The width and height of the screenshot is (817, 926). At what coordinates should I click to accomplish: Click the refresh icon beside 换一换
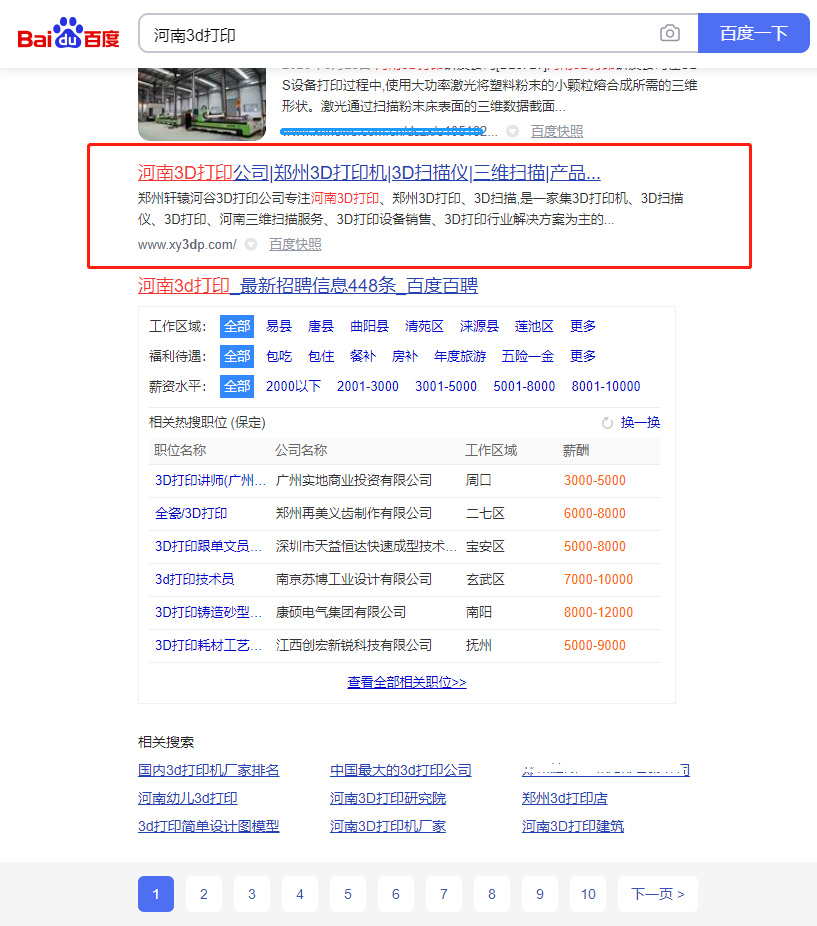[607, 423]
